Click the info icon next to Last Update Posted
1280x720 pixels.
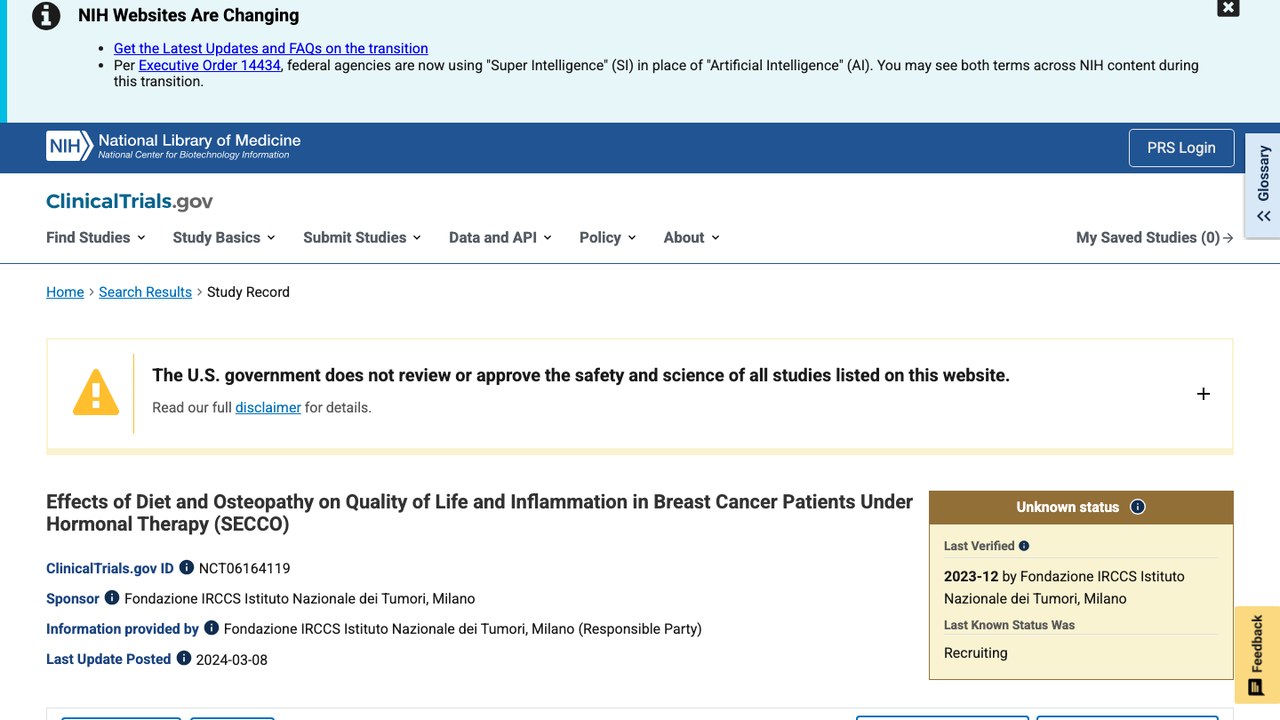pyautogui.click(x=184, y=658)
